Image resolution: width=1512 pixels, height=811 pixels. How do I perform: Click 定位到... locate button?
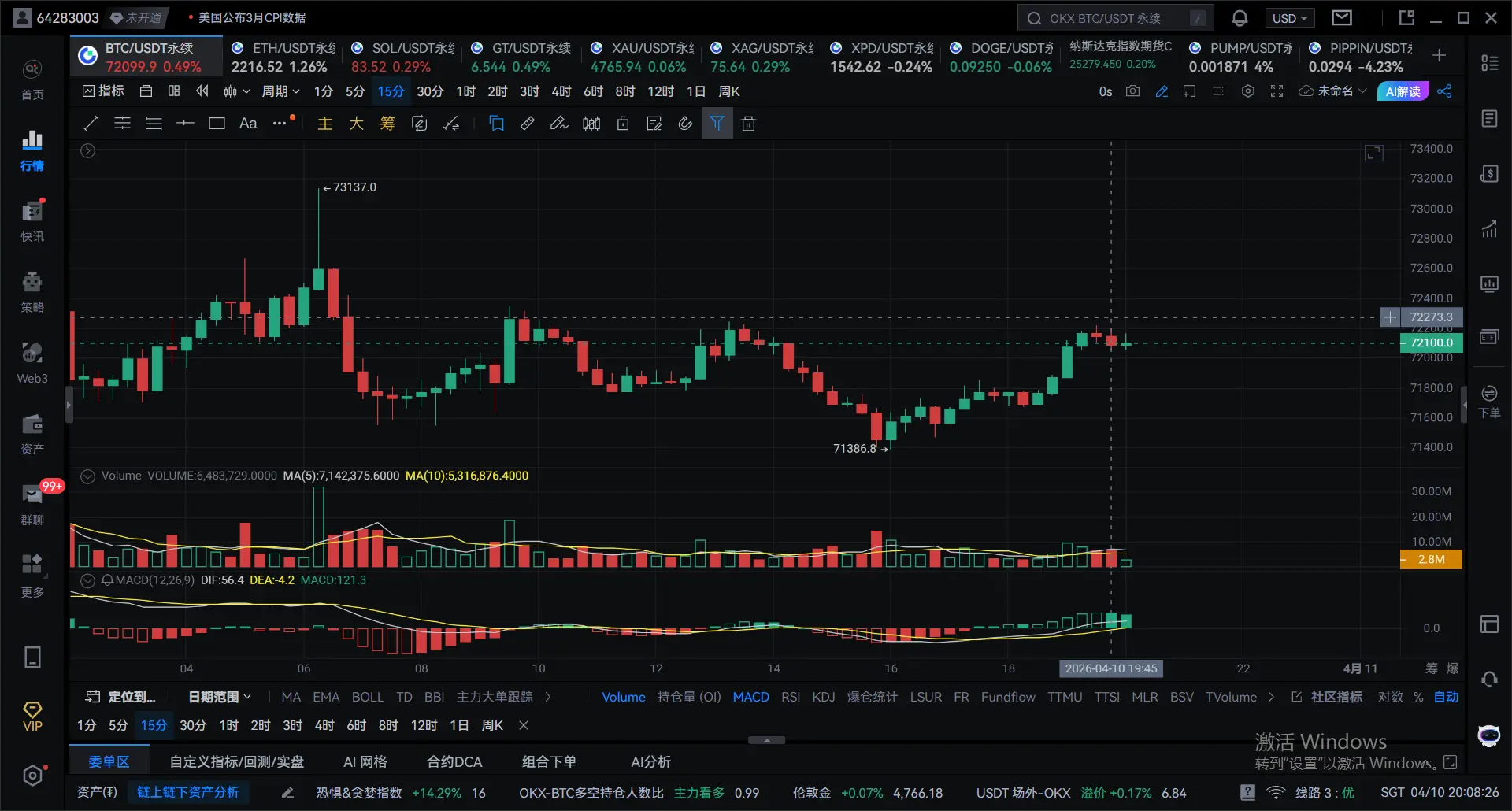[x=121, y=697]
